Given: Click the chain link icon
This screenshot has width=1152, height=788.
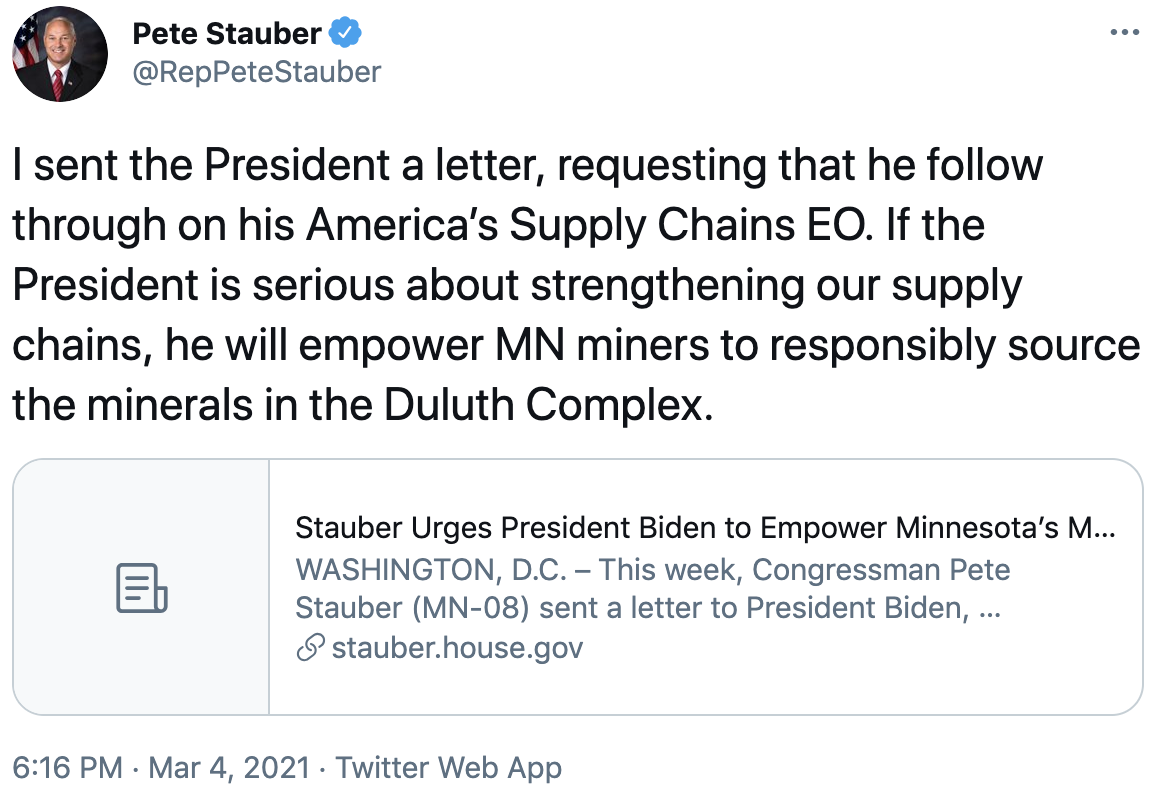Looking at the screenshot, I should (309, 648).
